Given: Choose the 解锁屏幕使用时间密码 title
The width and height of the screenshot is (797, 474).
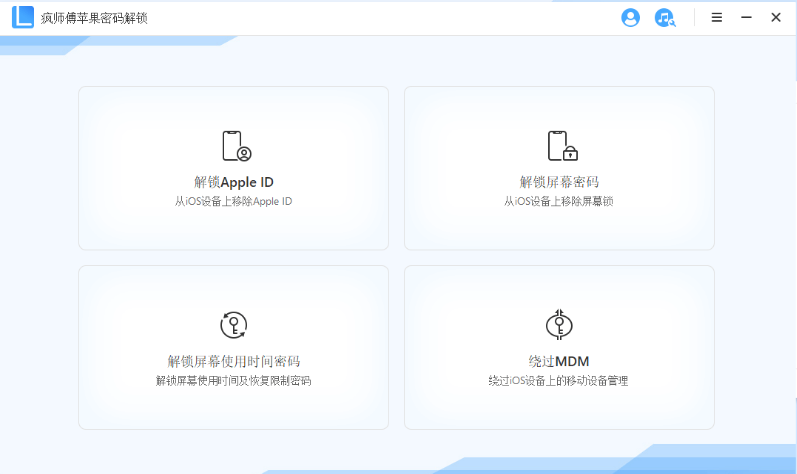Looking at the screenshot, I should click(x=233, y=361).
